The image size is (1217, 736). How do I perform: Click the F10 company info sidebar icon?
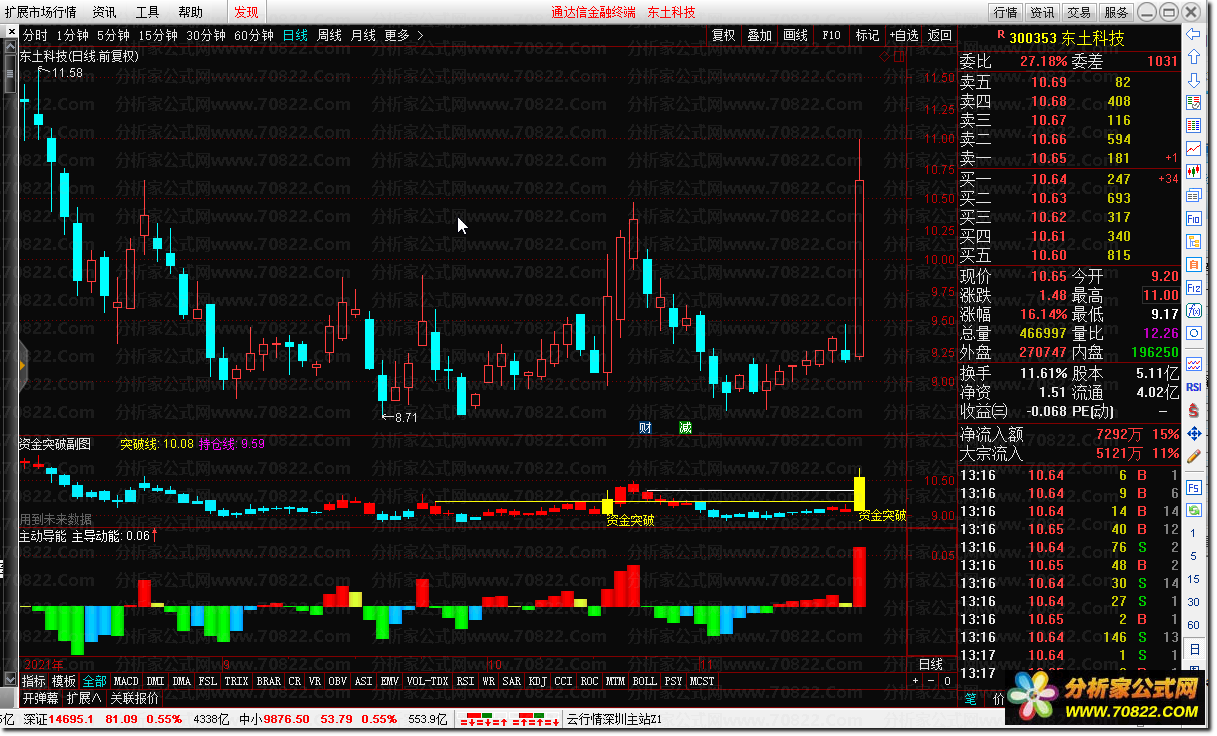coord(1193,218)
